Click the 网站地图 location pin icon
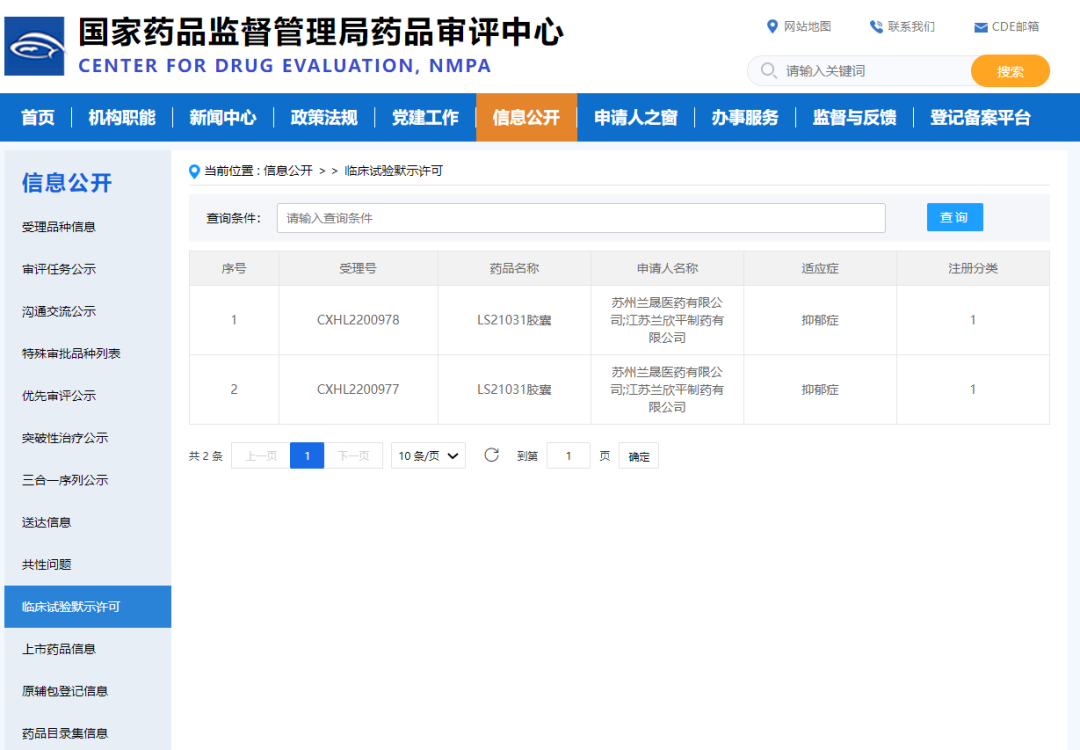Viewport: 1080px width, 750px height. point(770,27)
